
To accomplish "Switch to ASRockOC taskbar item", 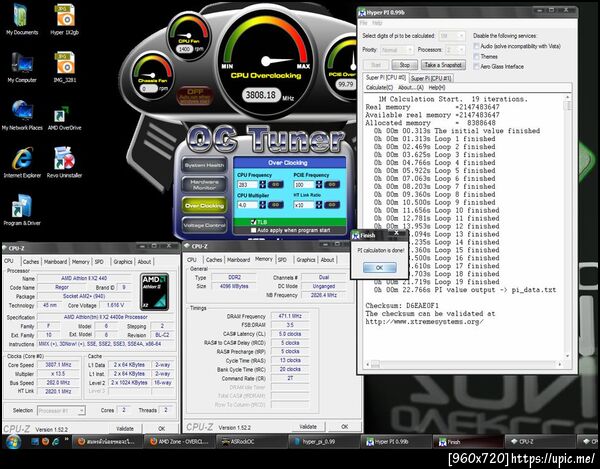I will tap(253, 441).
